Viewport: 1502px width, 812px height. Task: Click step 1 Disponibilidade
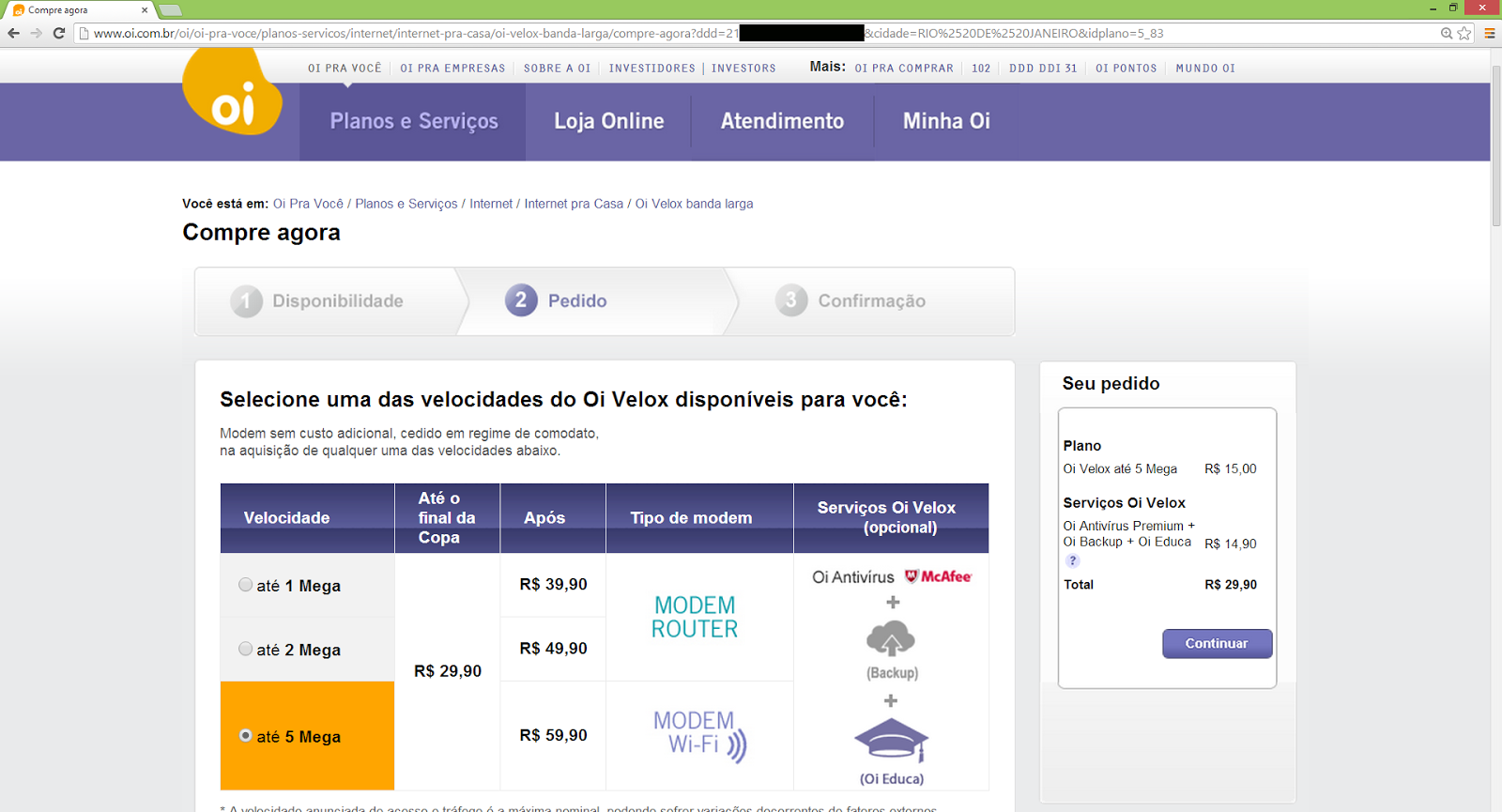pos(317,301)
